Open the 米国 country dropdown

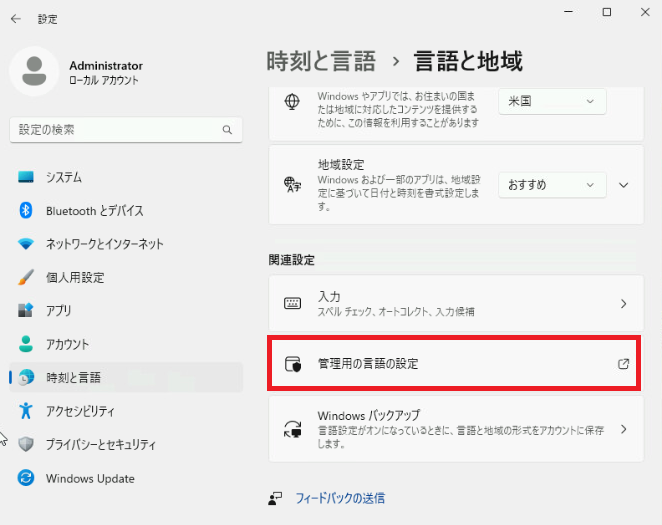[552, 101]
